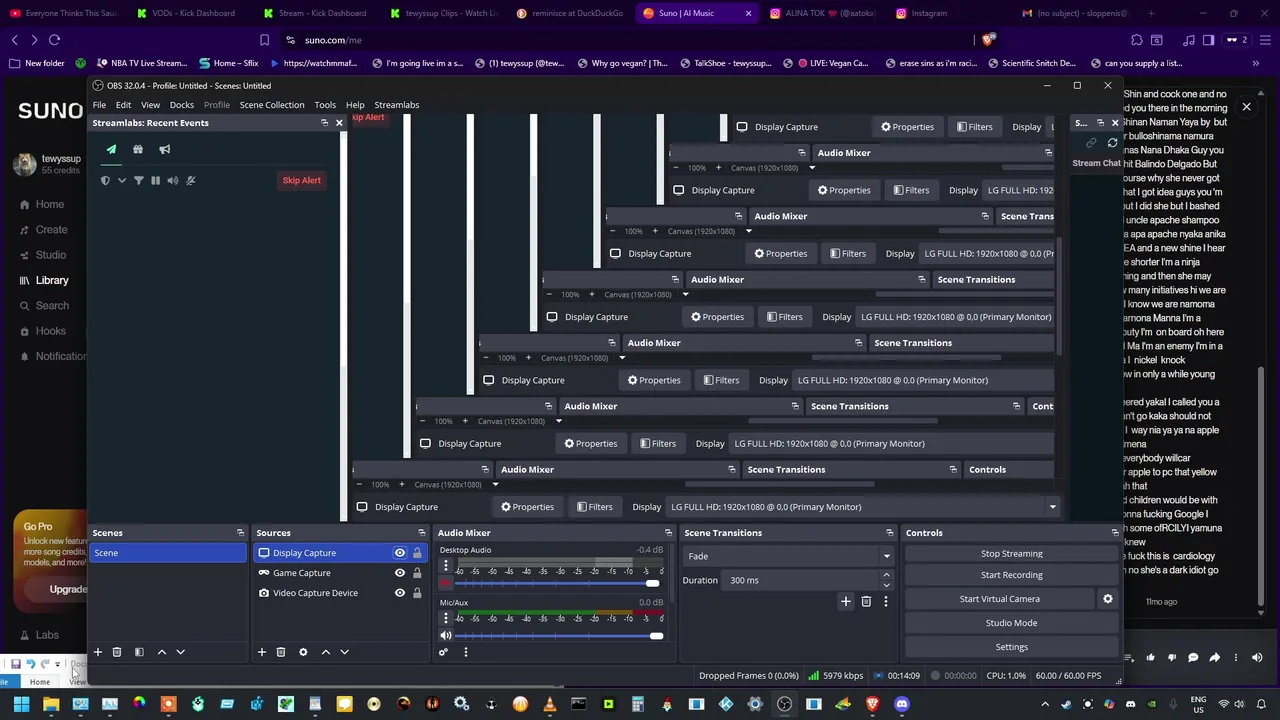Remove the selected scene with trash icon

[117, 652]
